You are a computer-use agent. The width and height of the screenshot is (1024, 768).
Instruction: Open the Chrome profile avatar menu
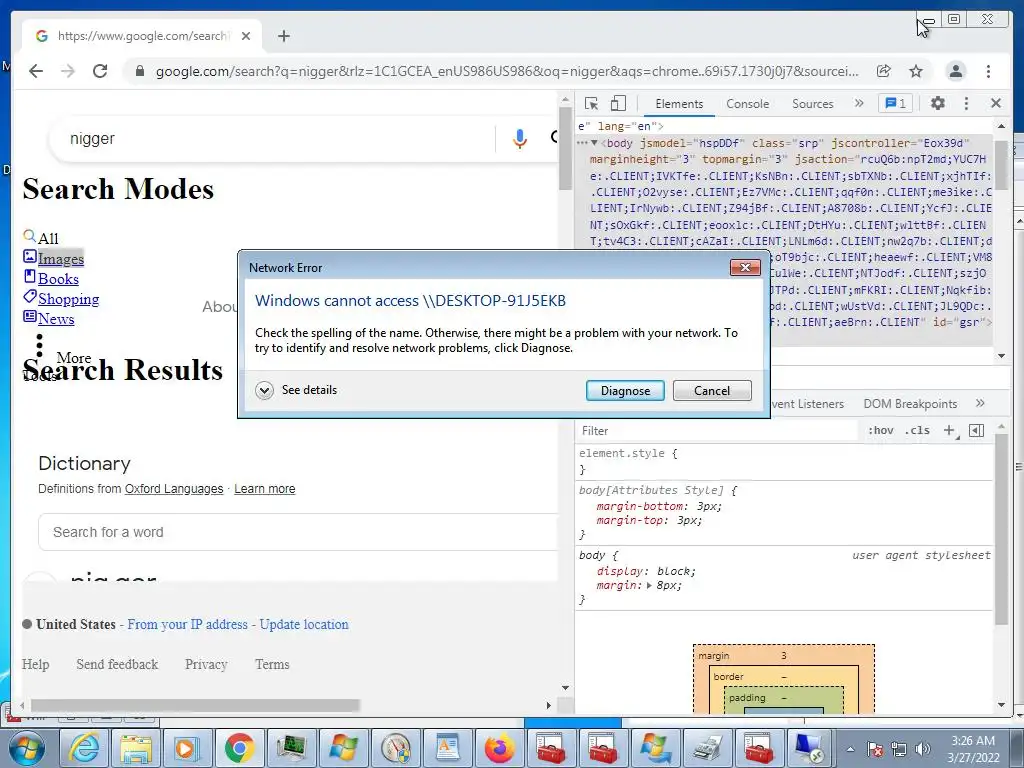(x=956, y=71)
